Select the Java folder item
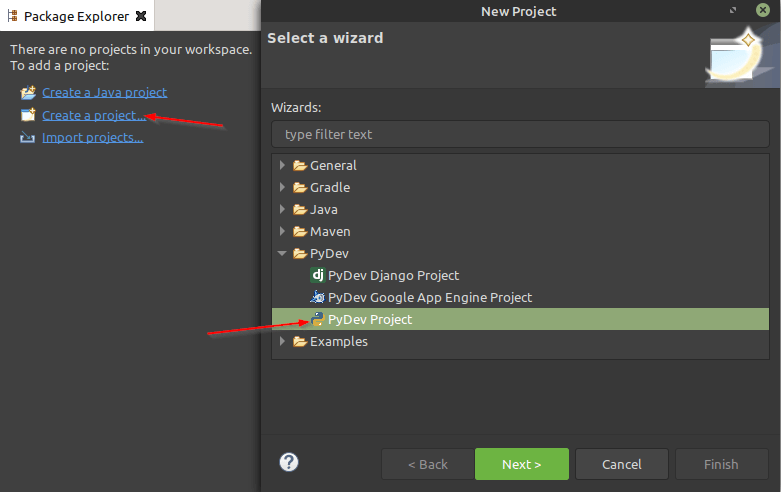 324,210
